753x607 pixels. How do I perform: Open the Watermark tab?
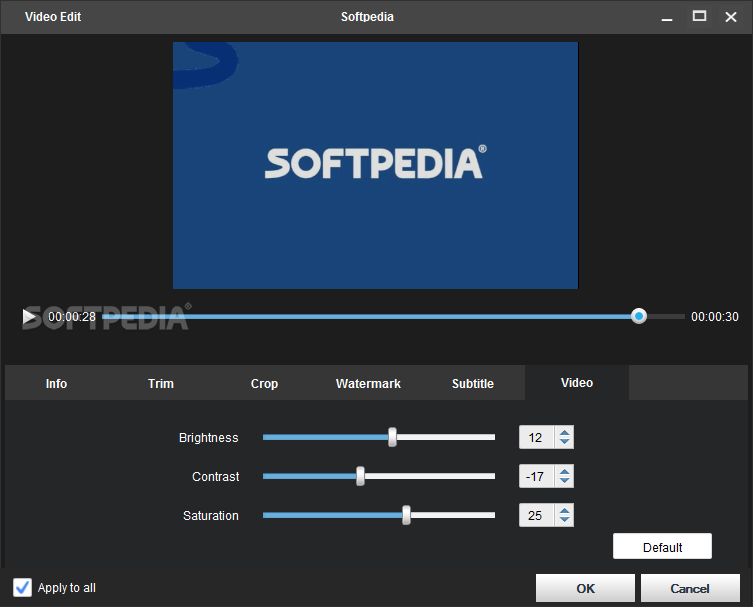368,383
